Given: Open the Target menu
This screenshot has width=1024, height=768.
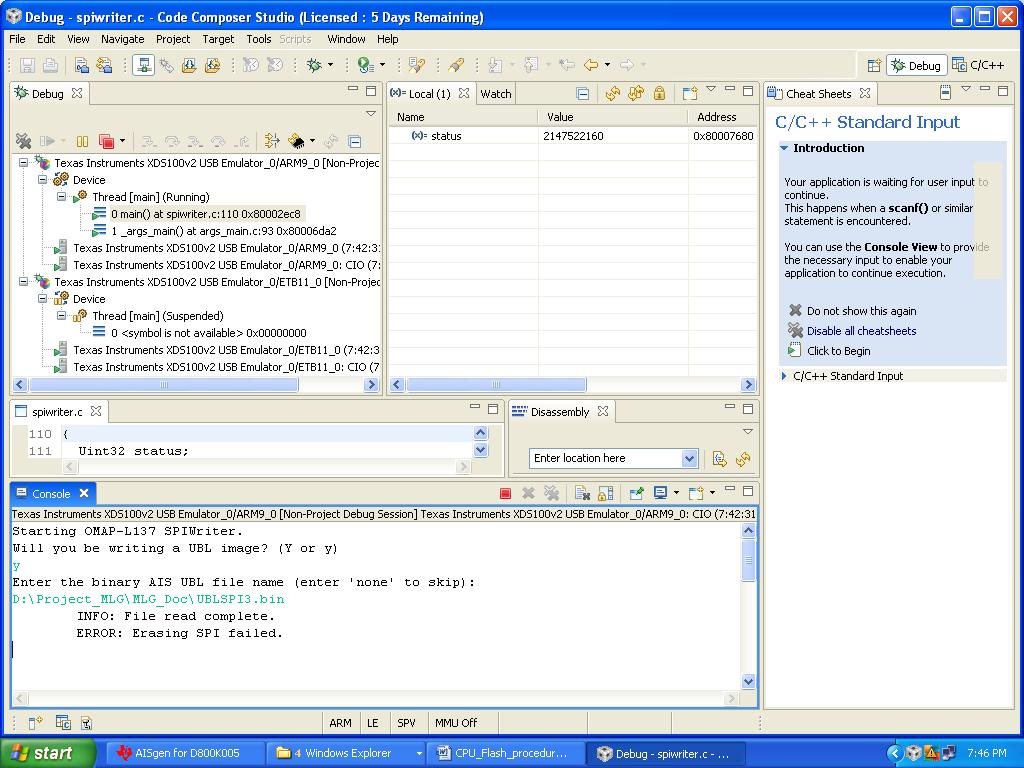Looking at the screenshot, I should [218, 39].
